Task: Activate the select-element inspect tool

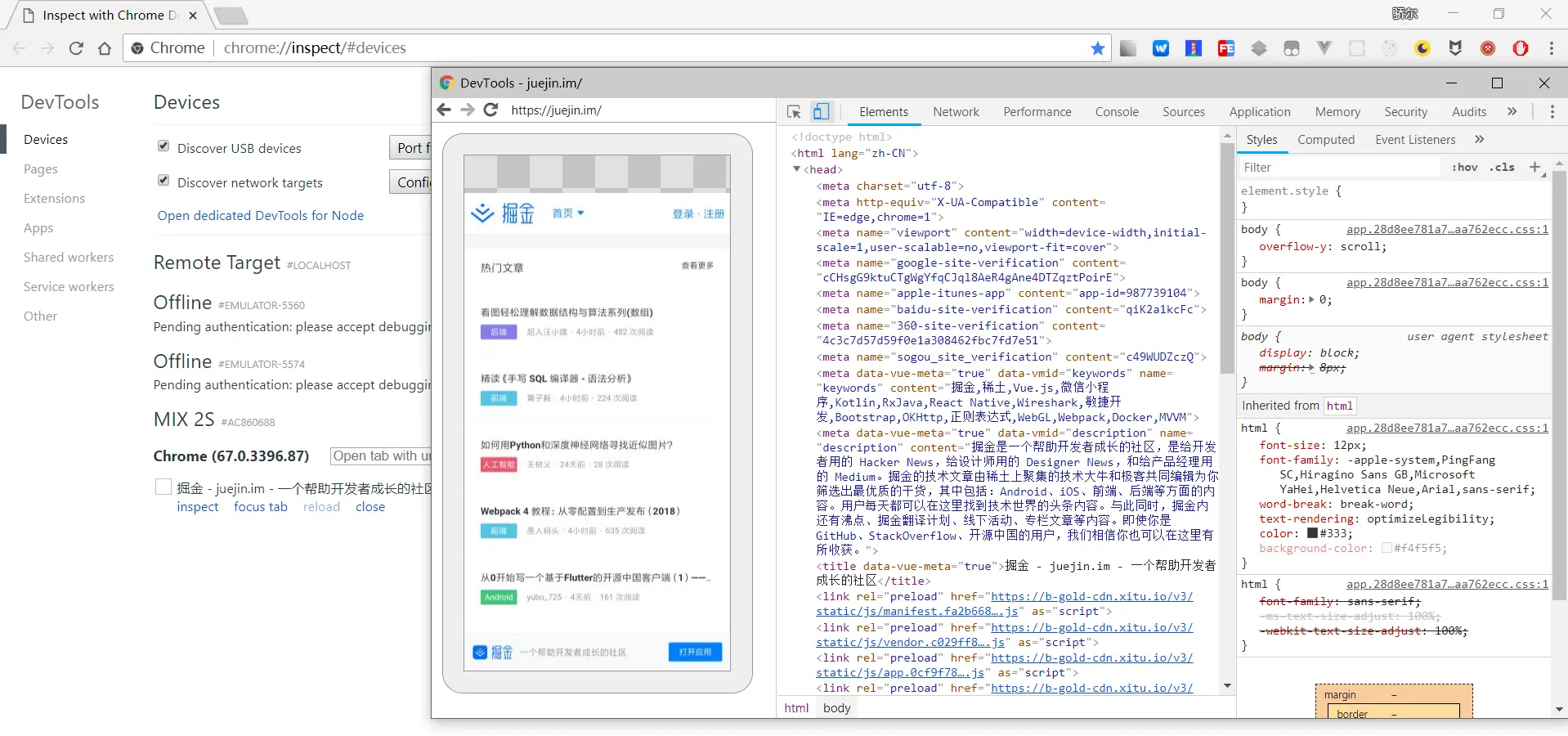Action: click(x=794, y=112)
